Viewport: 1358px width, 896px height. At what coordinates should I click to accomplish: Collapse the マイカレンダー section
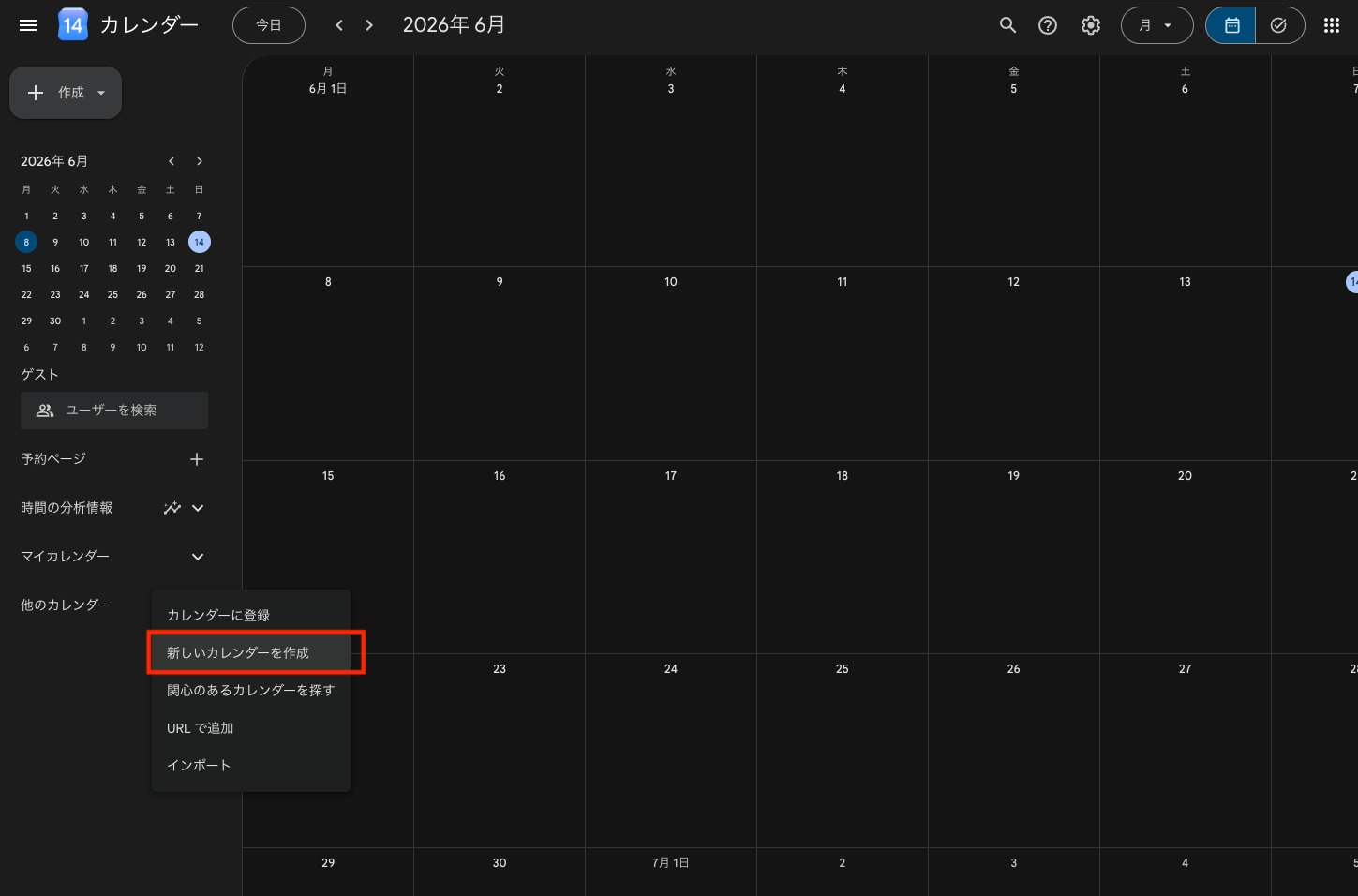198,557
